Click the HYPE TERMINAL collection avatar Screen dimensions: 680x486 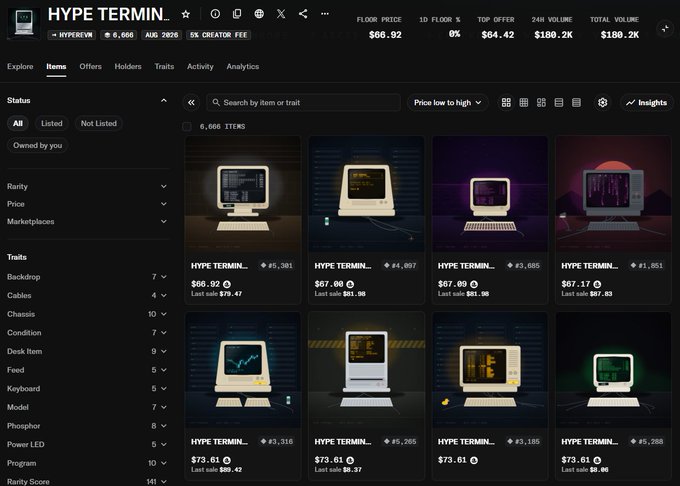click(24, 24)
